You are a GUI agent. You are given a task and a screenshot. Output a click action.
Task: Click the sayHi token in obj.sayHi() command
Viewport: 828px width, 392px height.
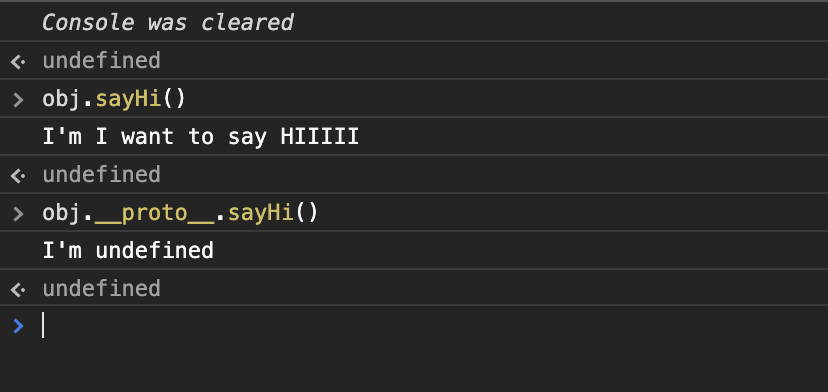[x=128, y=99]
